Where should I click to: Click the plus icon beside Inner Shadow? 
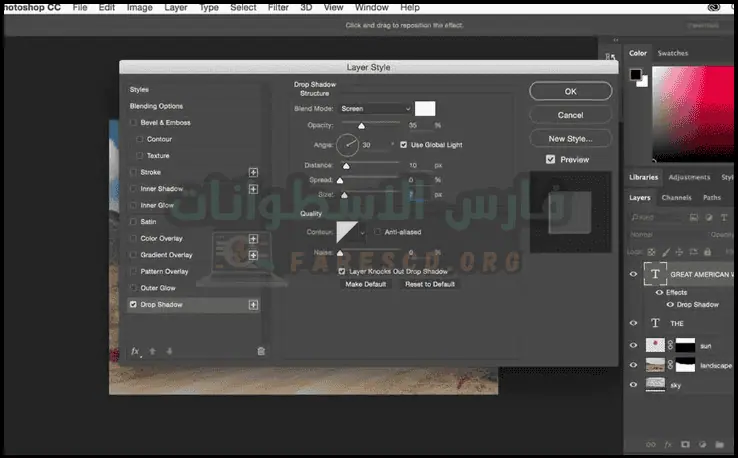coord(253,189)
